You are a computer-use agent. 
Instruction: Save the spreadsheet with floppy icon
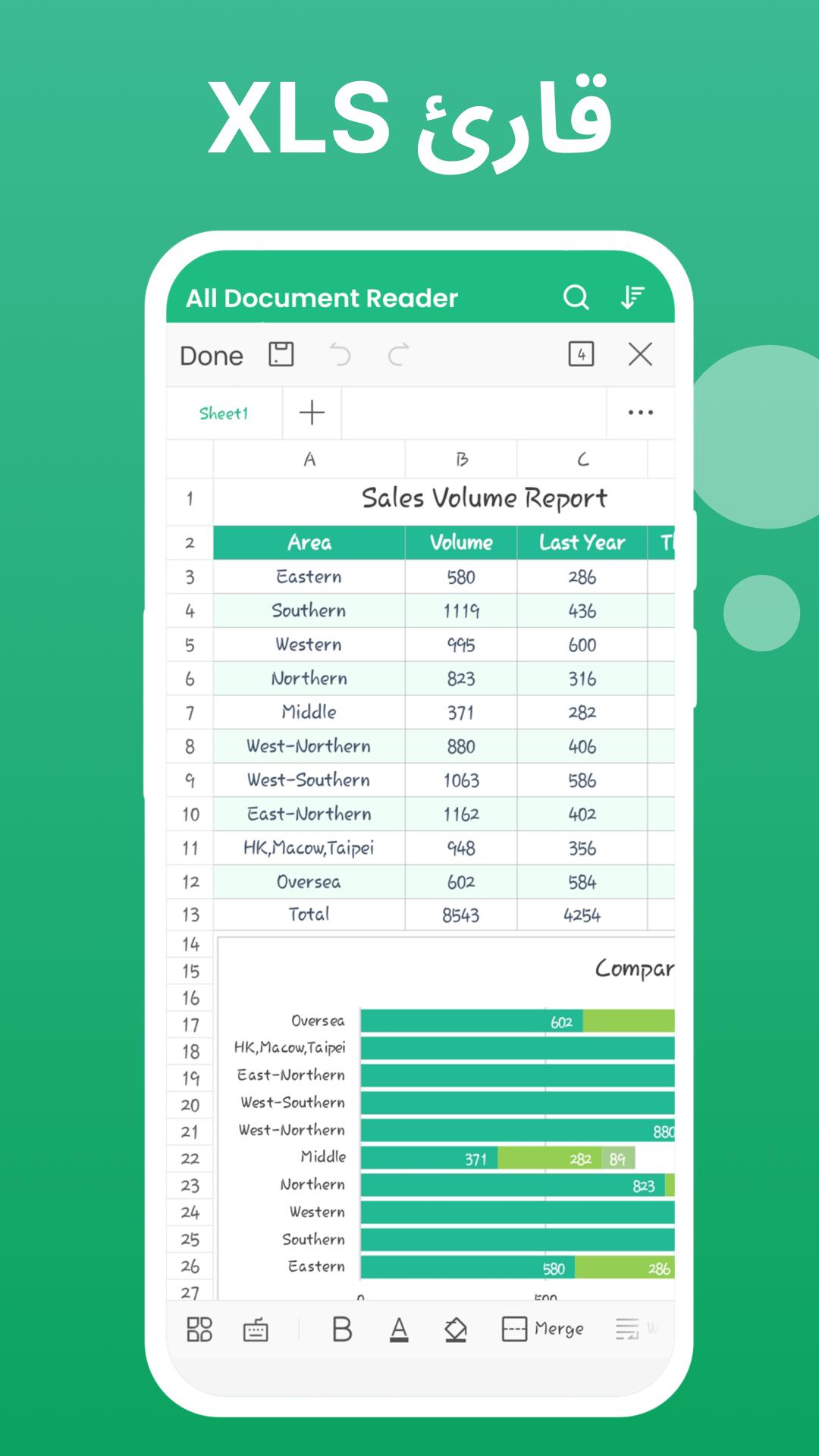(281, 354)
